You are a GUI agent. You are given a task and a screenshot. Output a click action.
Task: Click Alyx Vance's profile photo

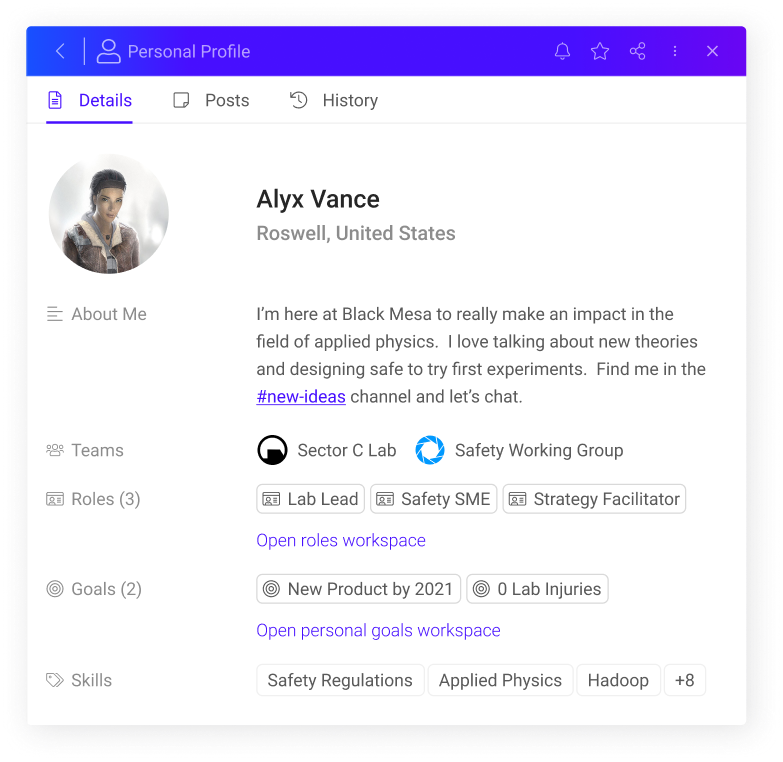point(109,214)
